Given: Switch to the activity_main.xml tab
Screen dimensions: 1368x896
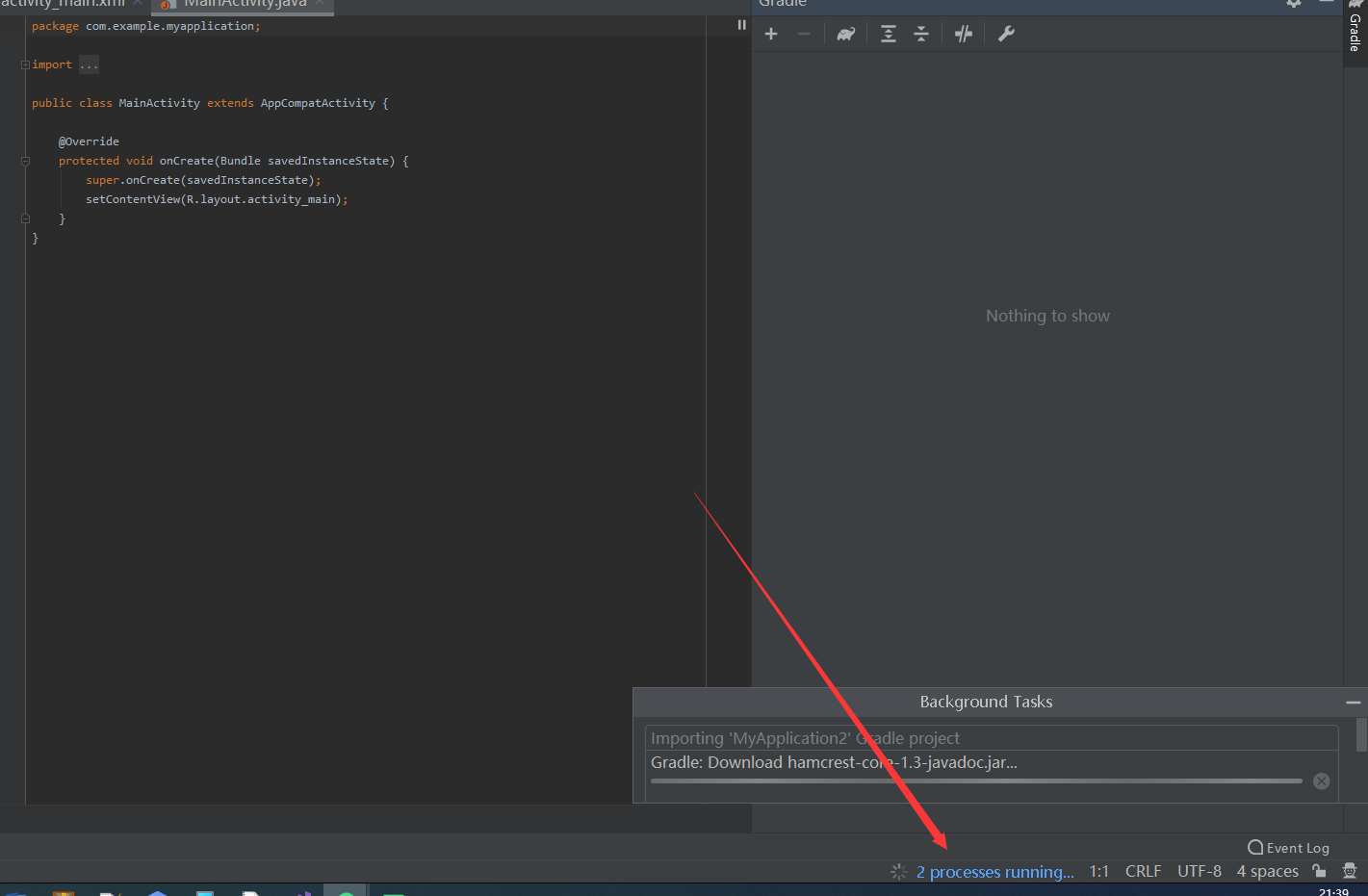Looking at the screenshot, I should pos(62,4).
